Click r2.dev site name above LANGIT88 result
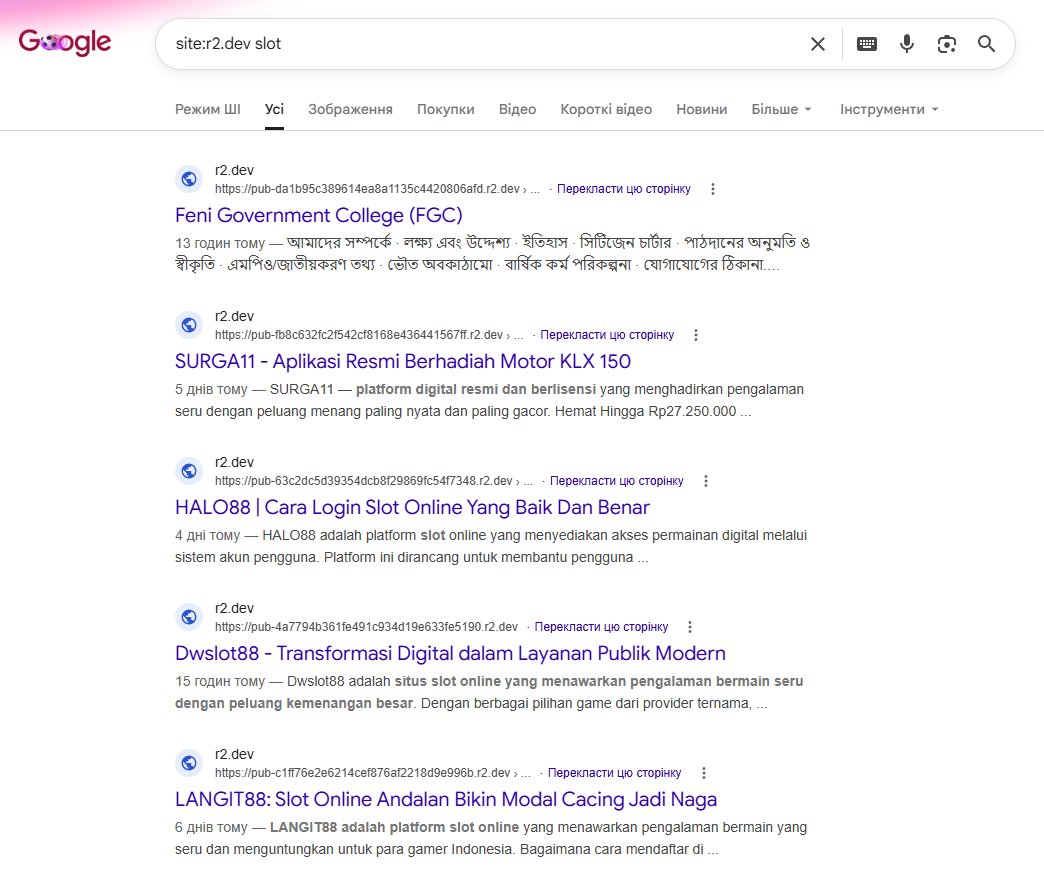Image resolution: width=1044 pixels, height=872 pixels. pos(234,754)
